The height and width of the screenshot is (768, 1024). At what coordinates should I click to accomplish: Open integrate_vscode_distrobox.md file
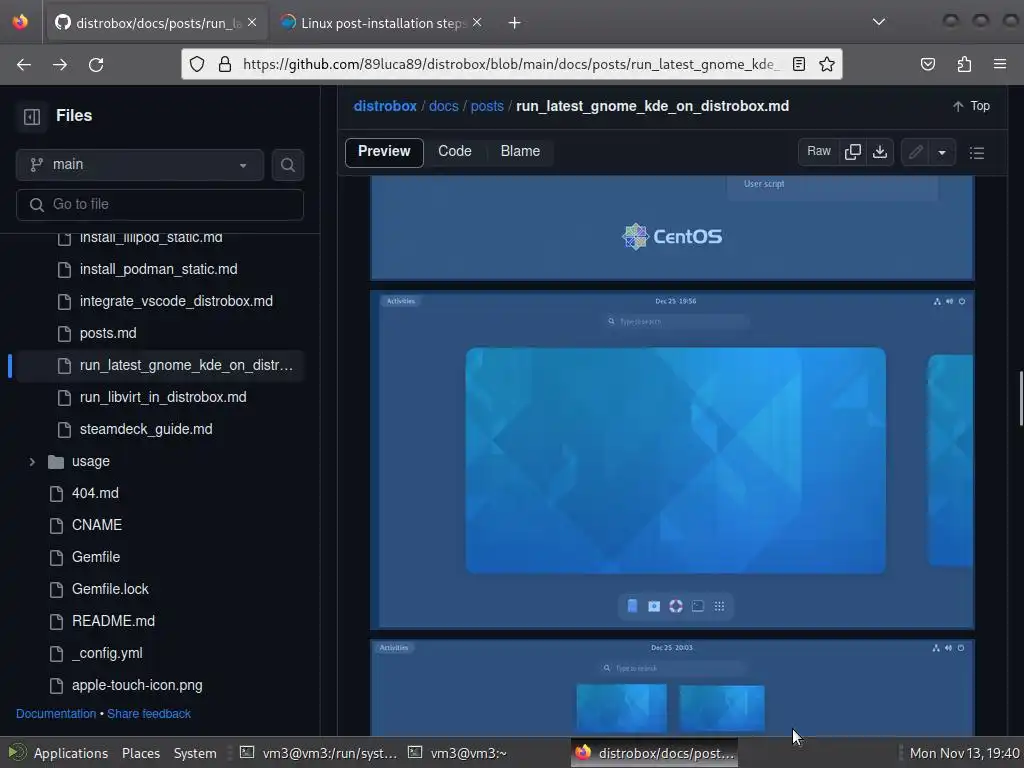click(x=176, y=301)
